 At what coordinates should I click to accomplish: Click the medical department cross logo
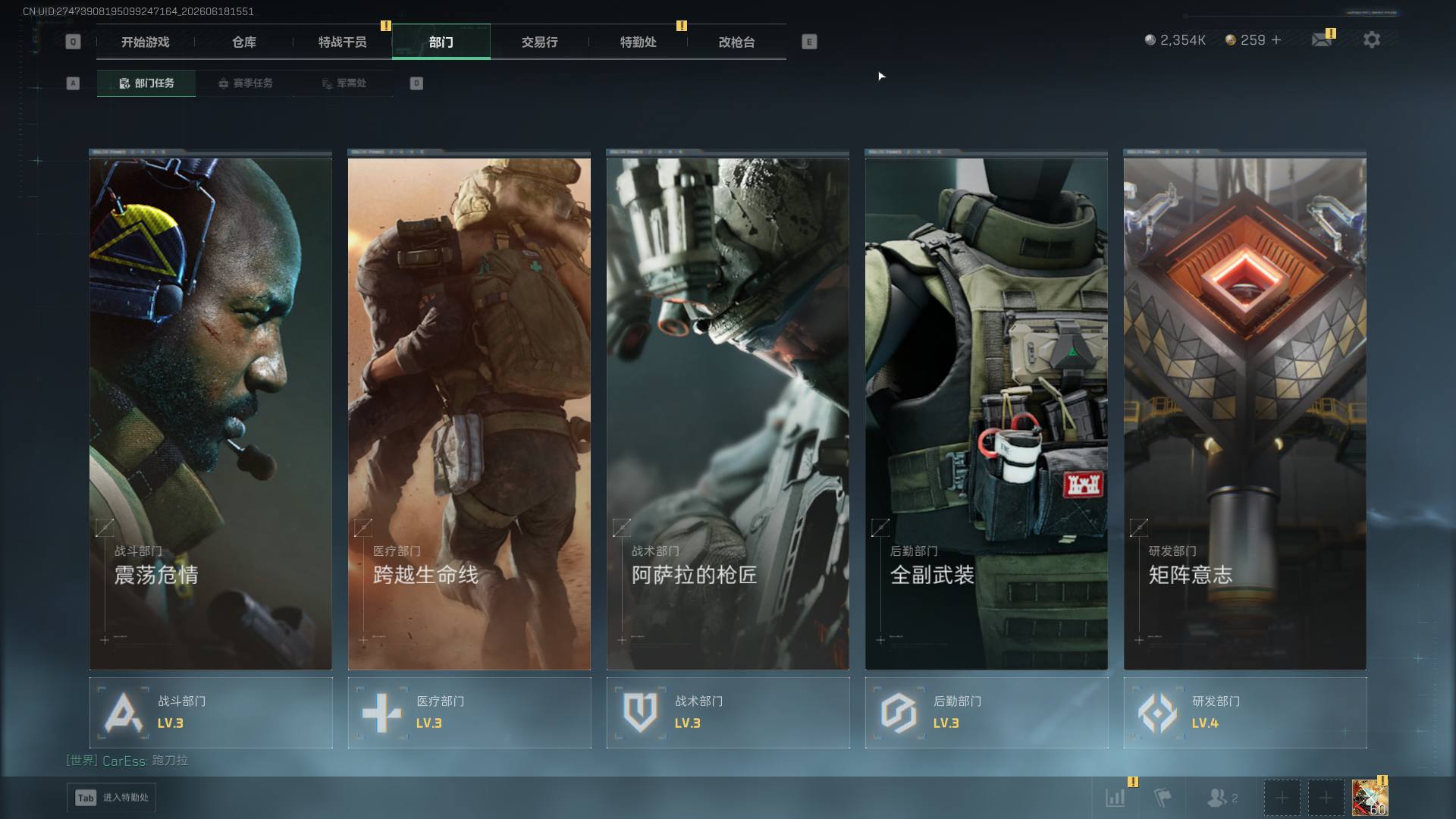(x=381, y=713)
